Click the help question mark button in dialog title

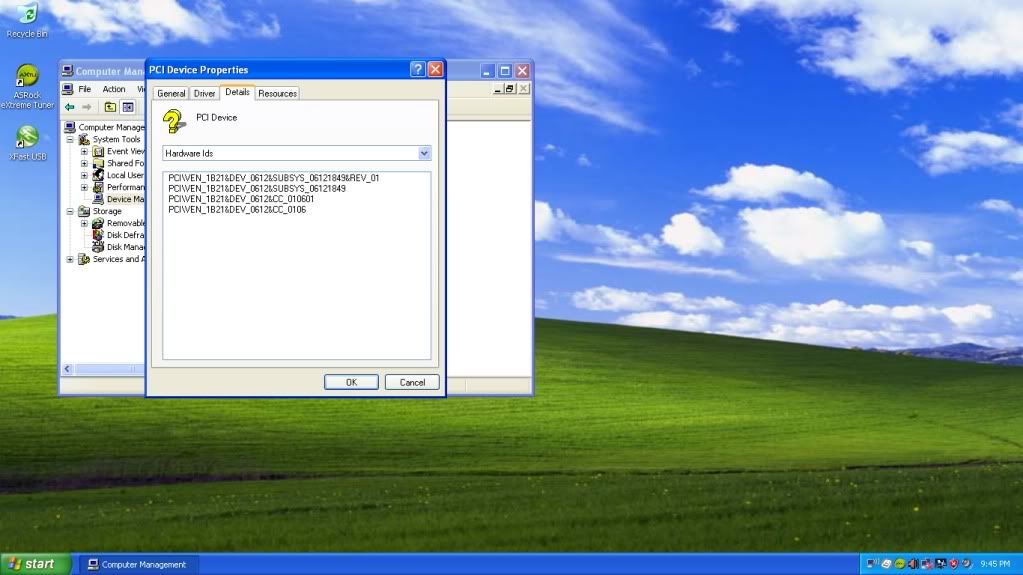pyautogui.click(x=418, y=70)
